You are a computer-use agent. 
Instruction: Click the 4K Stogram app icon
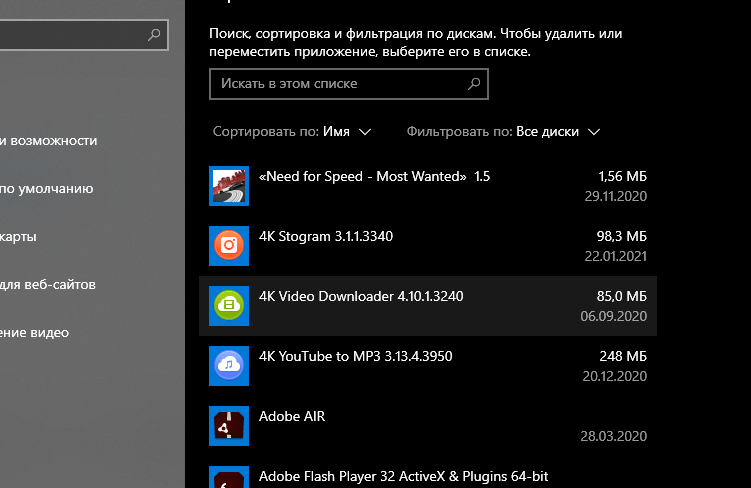pyautogui.click(x=229, y=246)
